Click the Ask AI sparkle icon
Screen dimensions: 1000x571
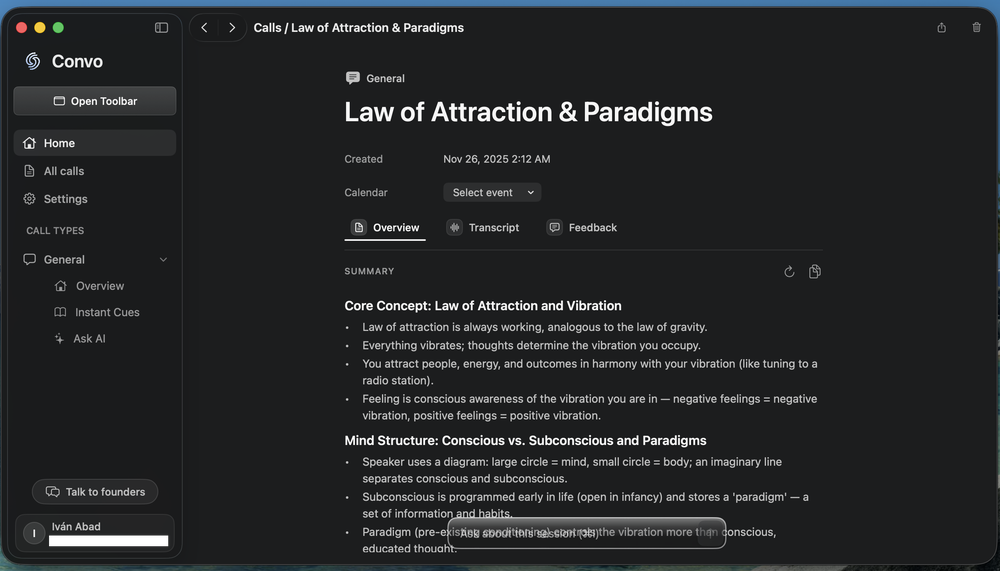tap(59, 339)
